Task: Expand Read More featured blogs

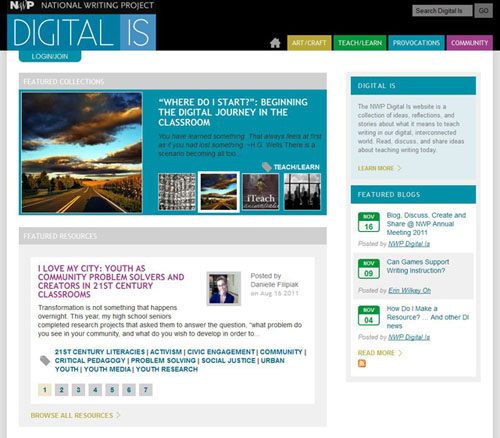Action: [380, 353]
